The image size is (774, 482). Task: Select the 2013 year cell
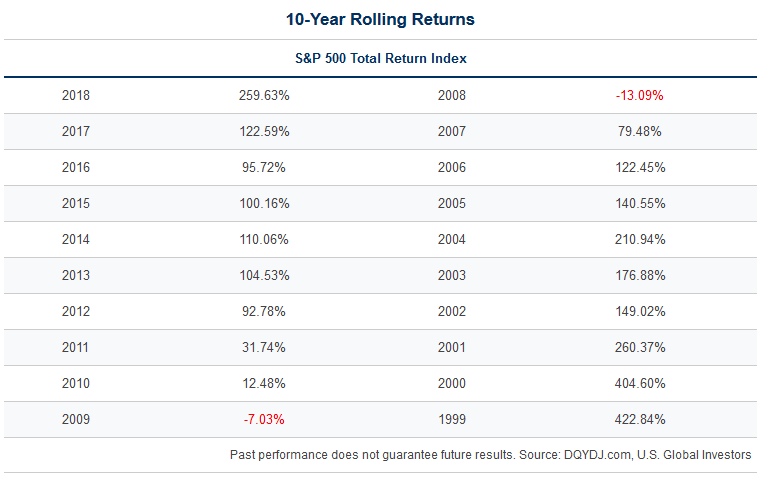point(76,276)
